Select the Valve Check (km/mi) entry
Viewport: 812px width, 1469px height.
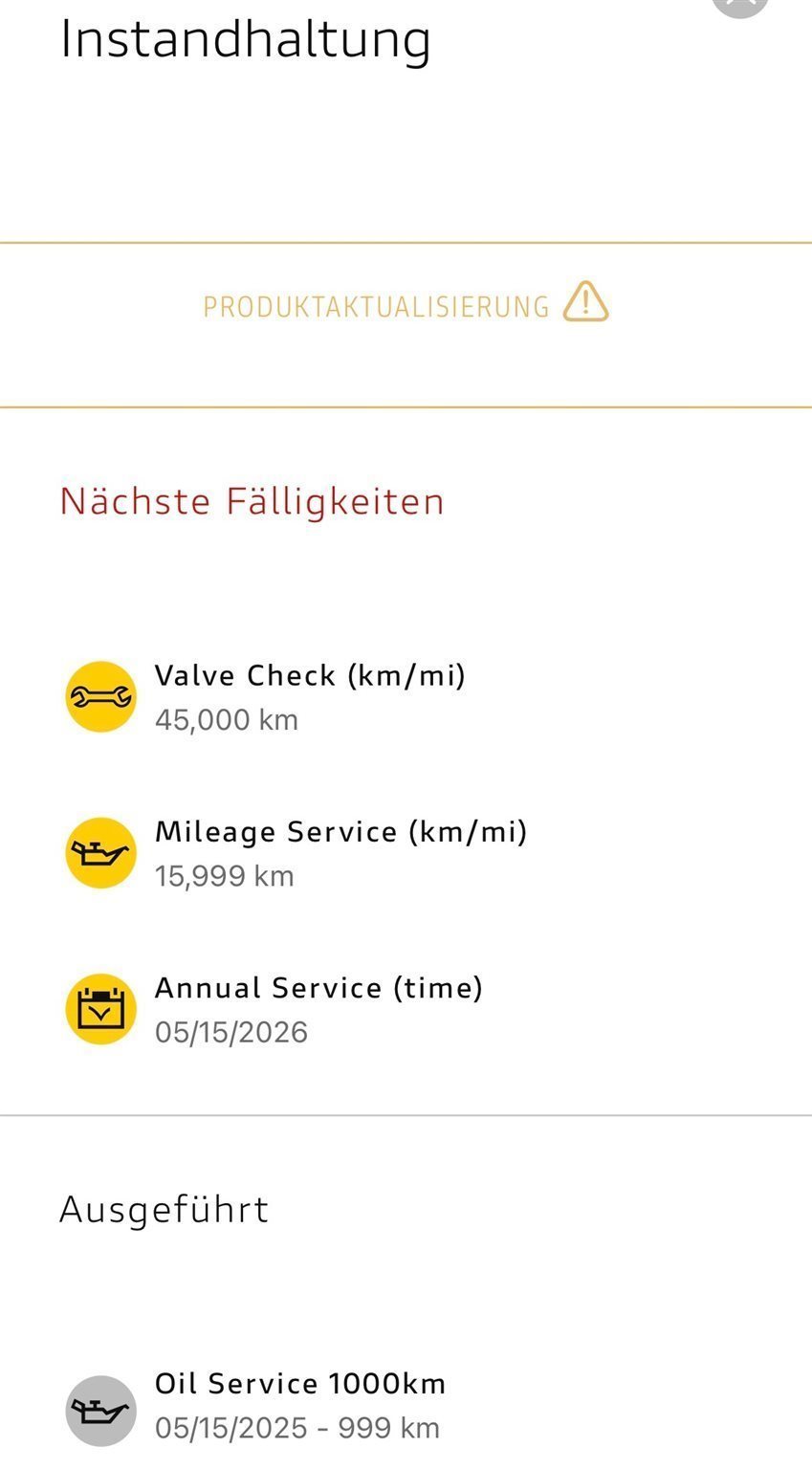coord(310,675)
